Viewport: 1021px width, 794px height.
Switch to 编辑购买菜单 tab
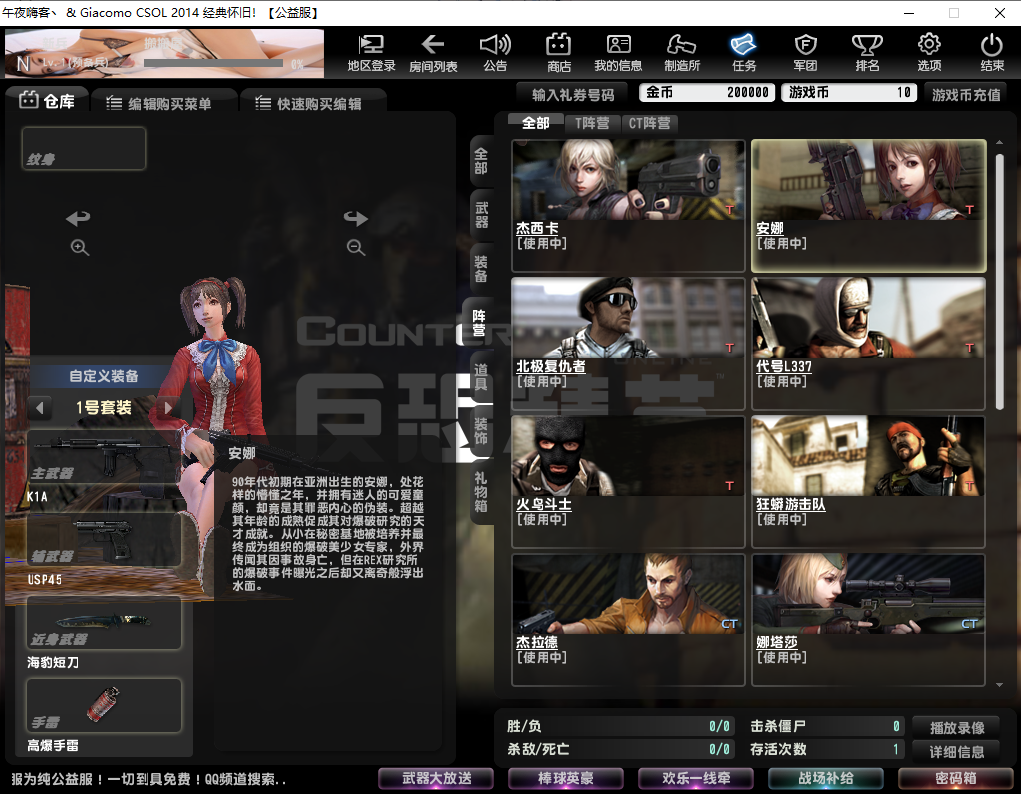160,103
